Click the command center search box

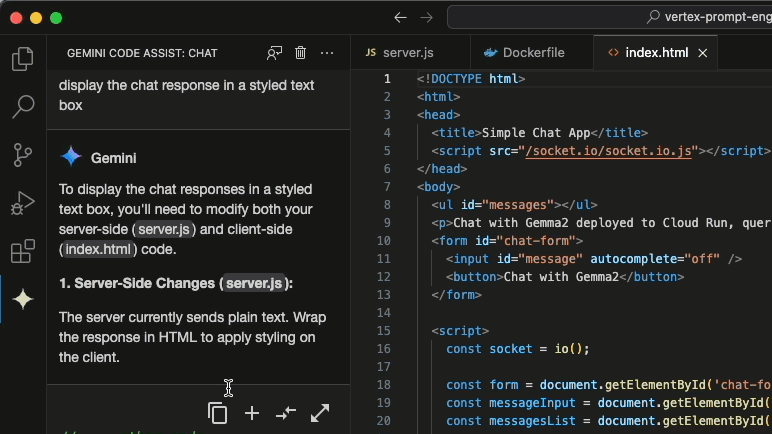coord(610,18)
